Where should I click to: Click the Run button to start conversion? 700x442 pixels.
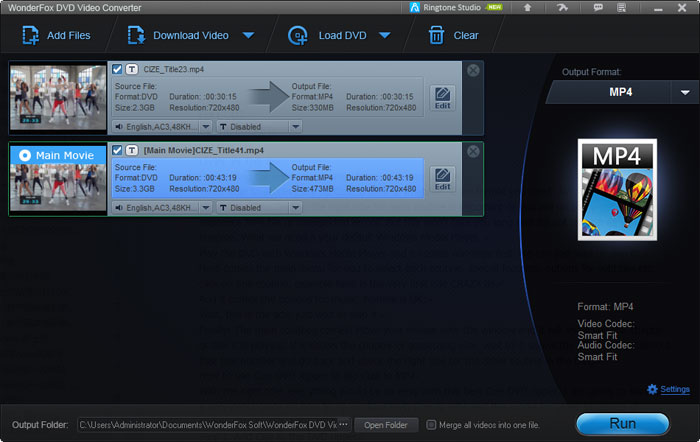pyautogui.click(x=622, y=424)
